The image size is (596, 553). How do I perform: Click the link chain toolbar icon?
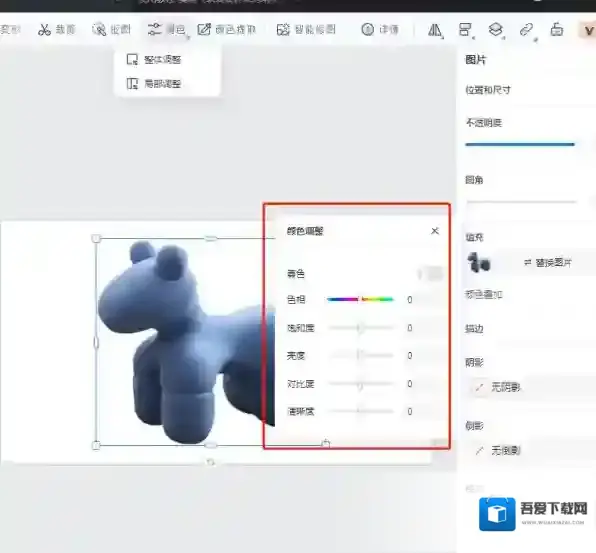click(526, 30)
